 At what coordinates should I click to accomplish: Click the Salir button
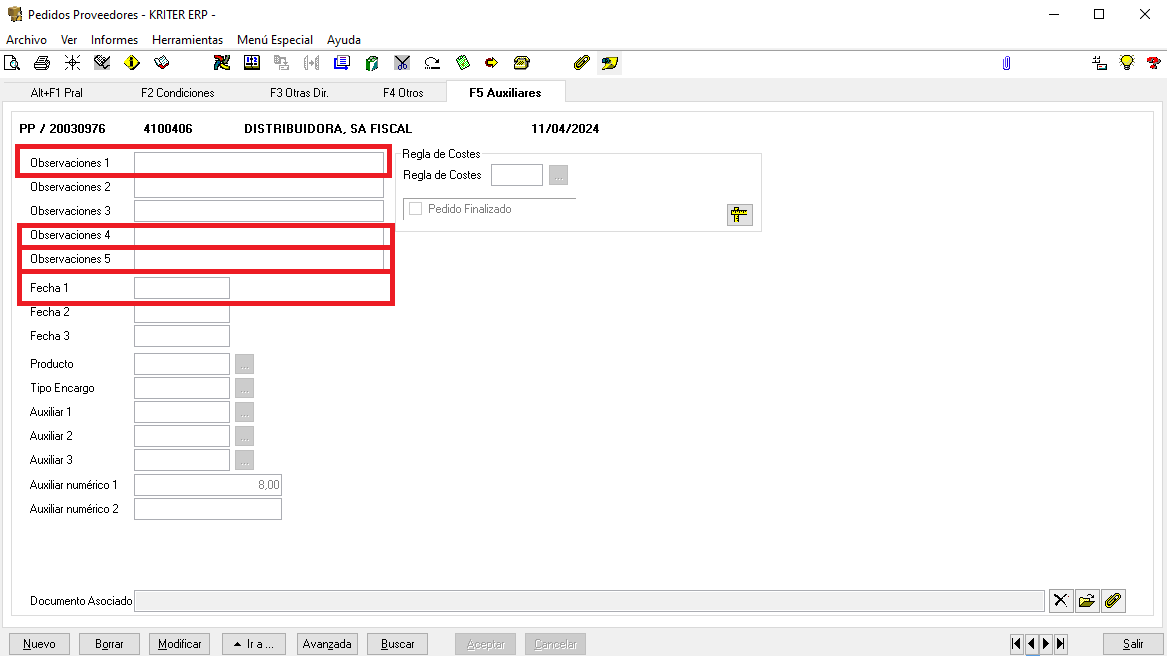point(1133,644)
